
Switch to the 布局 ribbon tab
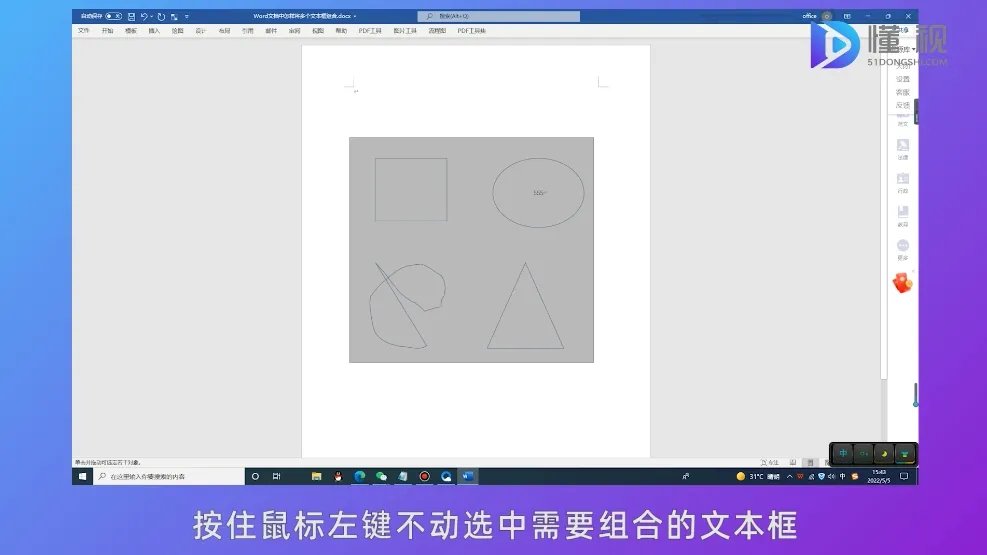coord(224,30)
